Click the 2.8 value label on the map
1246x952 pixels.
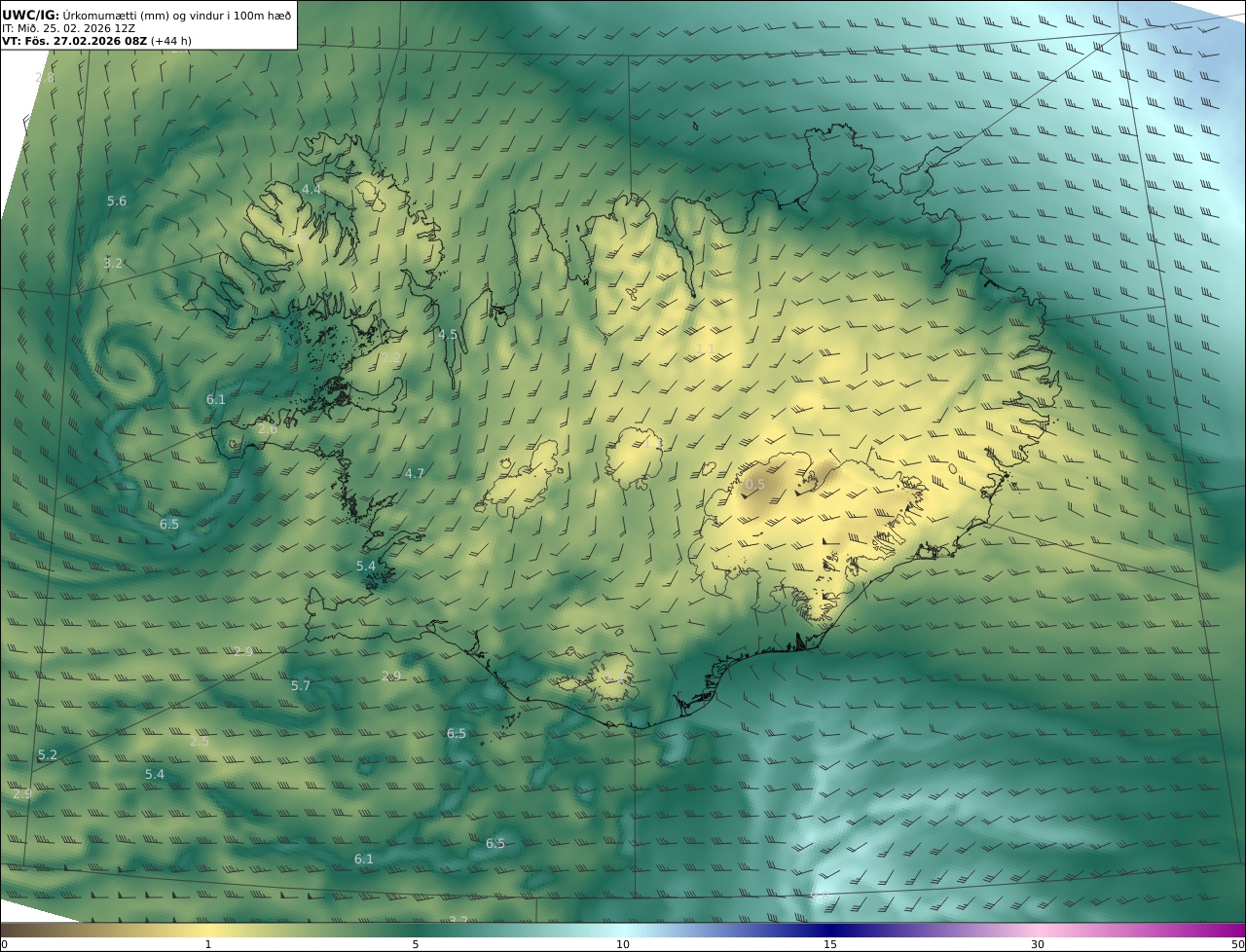tap(45, 78)
